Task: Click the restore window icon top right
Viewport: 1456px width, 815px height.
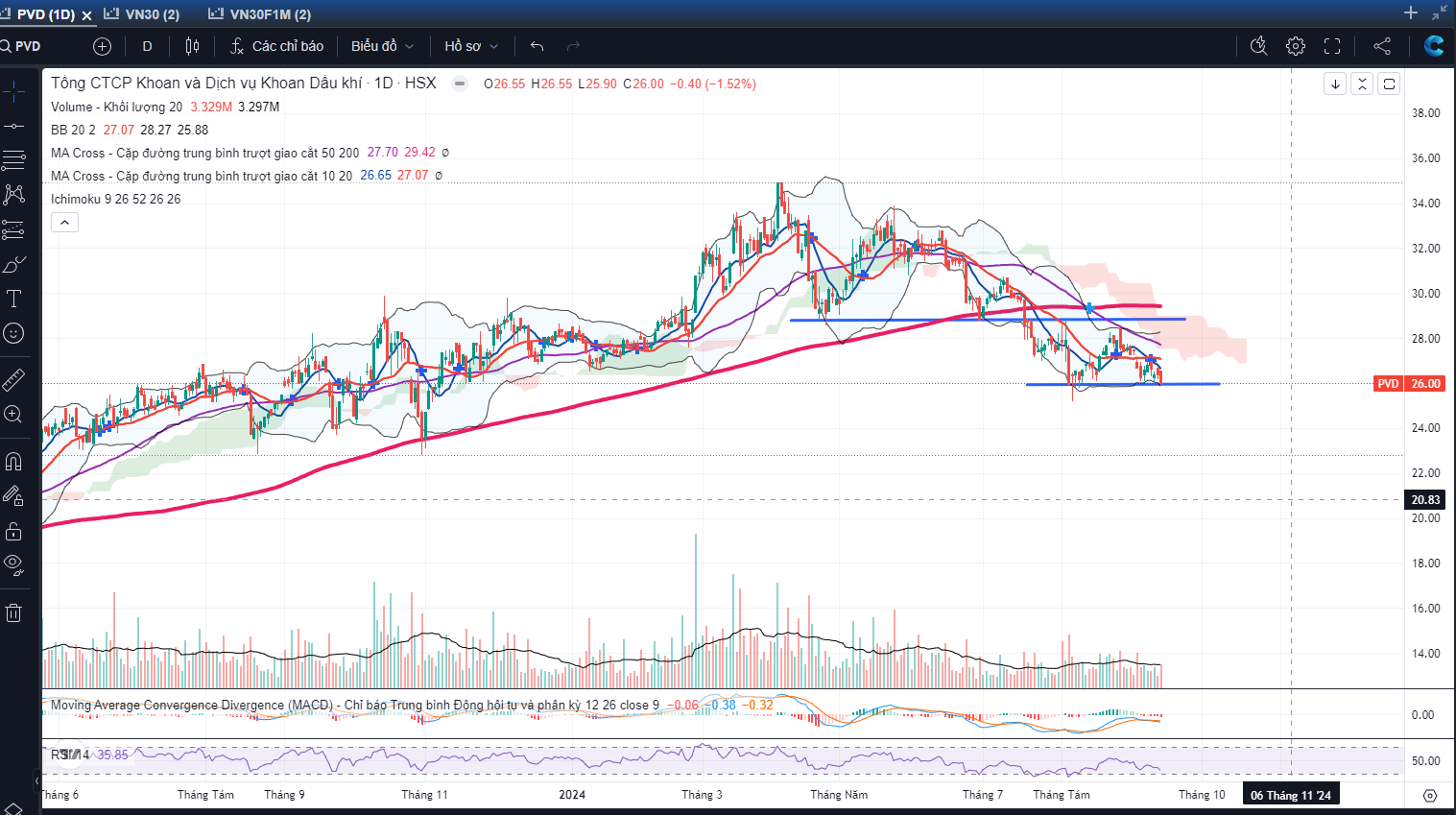Action: (x=1440, y=13)
